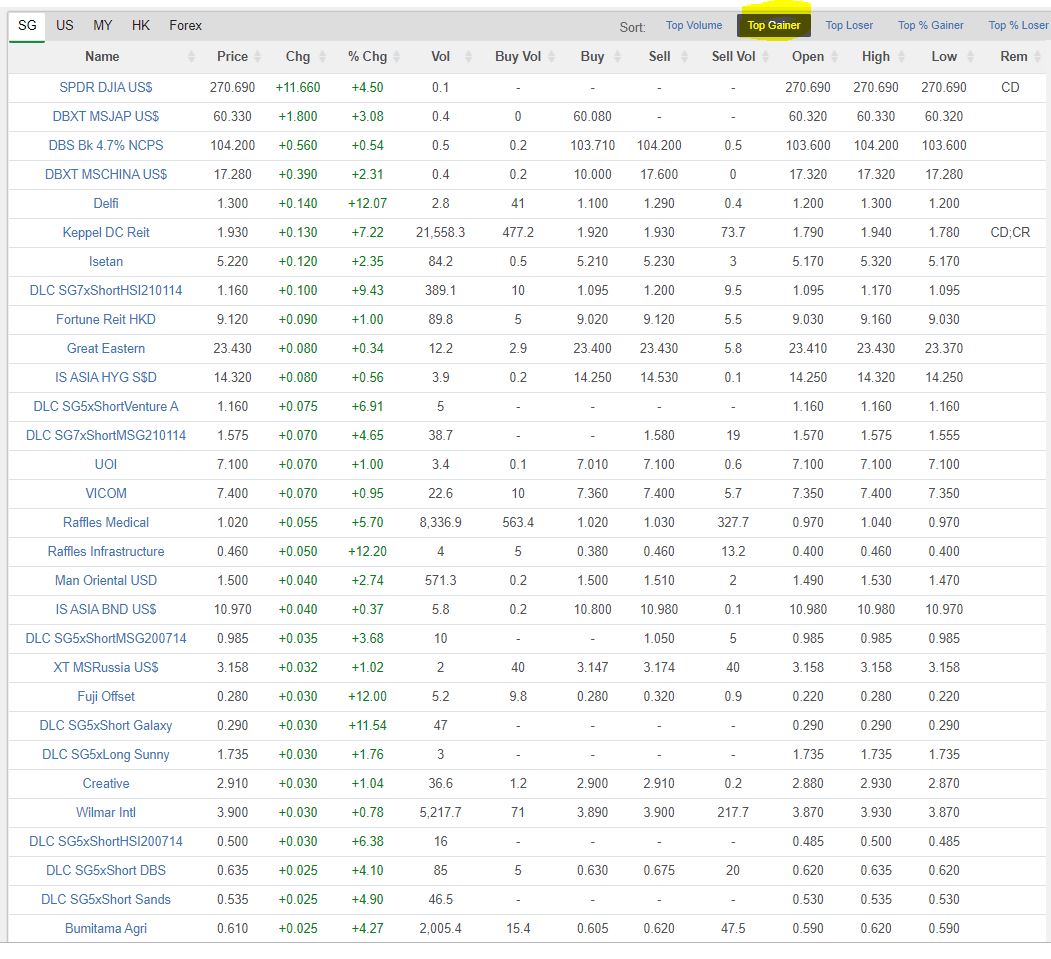Screen dimensions: 1051x959
Task: Select Keppel DC Reit remark CD;CR
Action: coord(1010,233)
